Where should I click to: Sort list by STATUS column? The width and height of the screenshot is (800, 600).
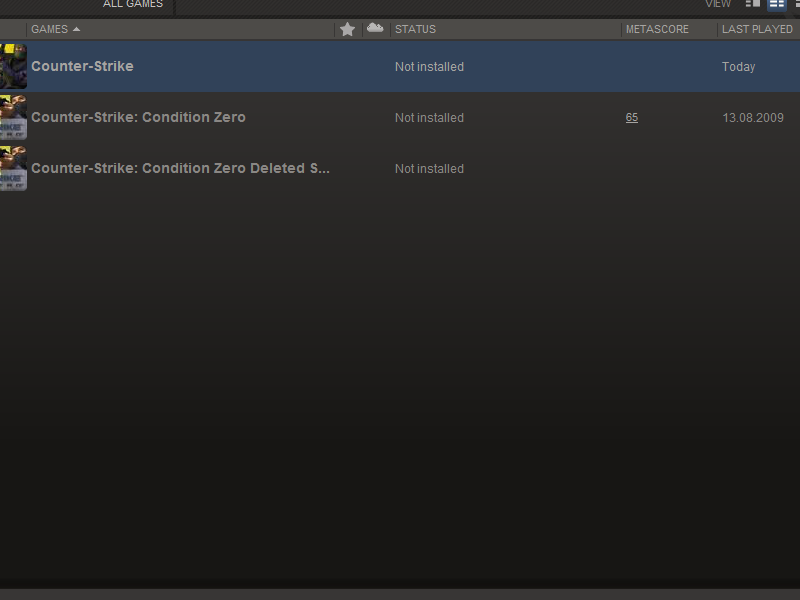tap(415, 29)
